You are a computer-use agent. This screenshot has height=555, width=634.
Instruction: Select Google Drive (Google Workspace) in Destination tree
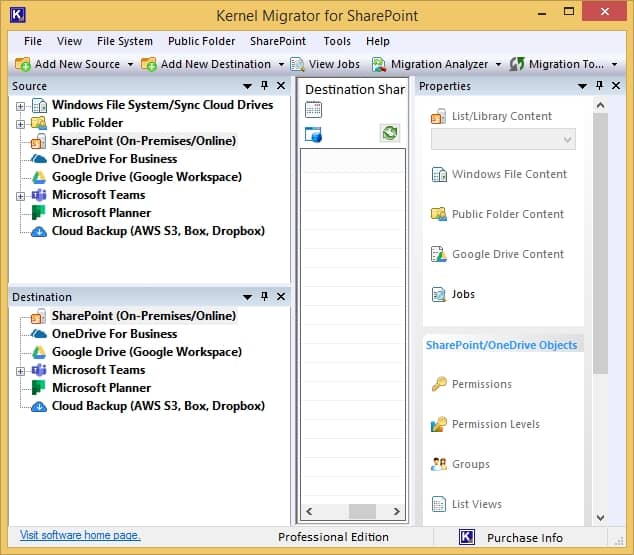[147, 352]
